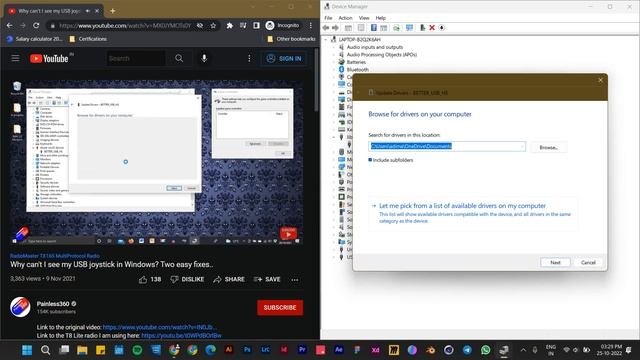
Task: Go back in Chrome browser history
Action: [x=9, y=25]
